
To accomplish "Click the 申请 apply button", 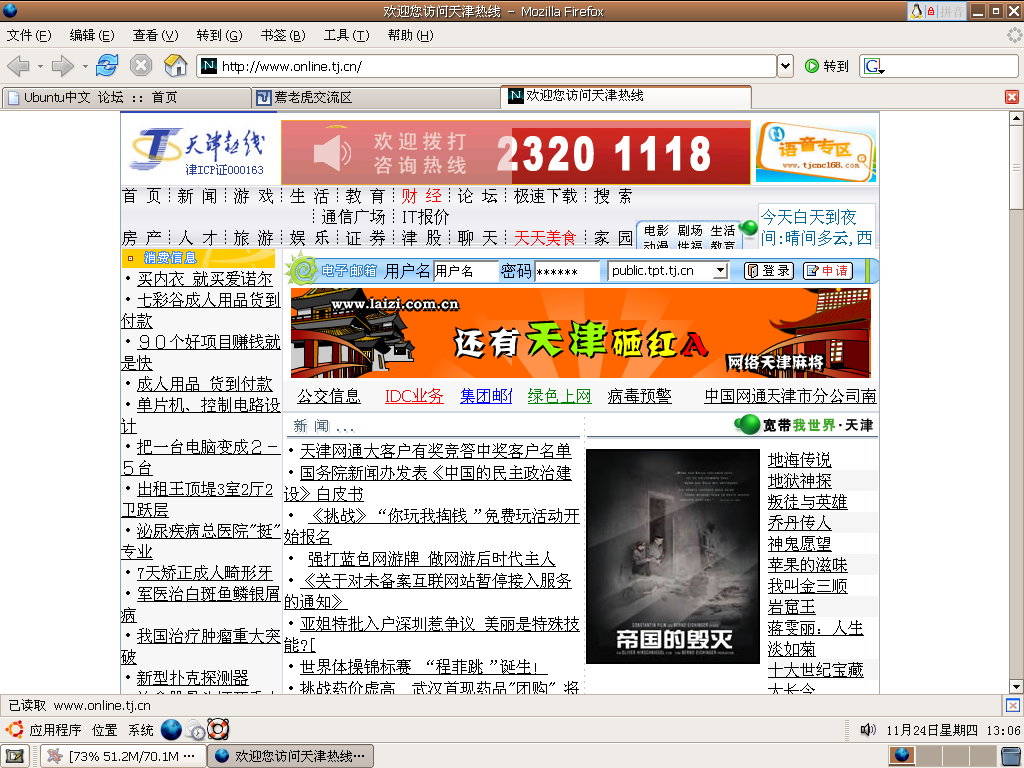I will coord(827,270).
